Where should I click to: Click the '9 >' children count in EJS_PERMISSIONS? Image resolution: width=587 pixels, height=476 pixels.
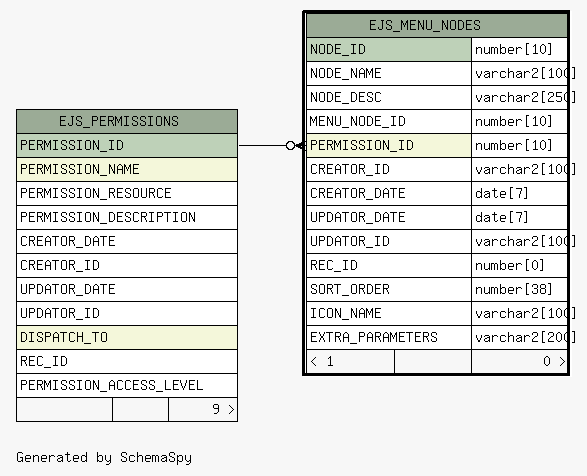[x=203, y=409]
